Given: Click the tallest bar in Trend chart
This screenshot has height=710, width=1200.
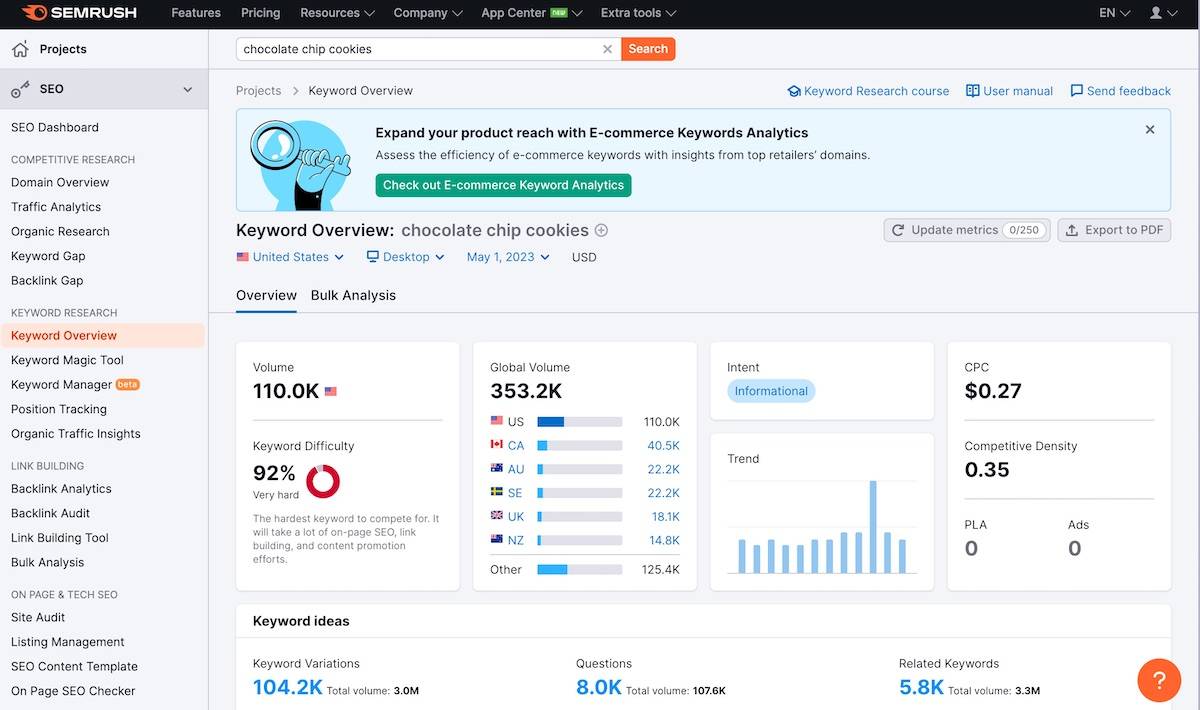Looking at the screenshot, I should pos(873,527).
